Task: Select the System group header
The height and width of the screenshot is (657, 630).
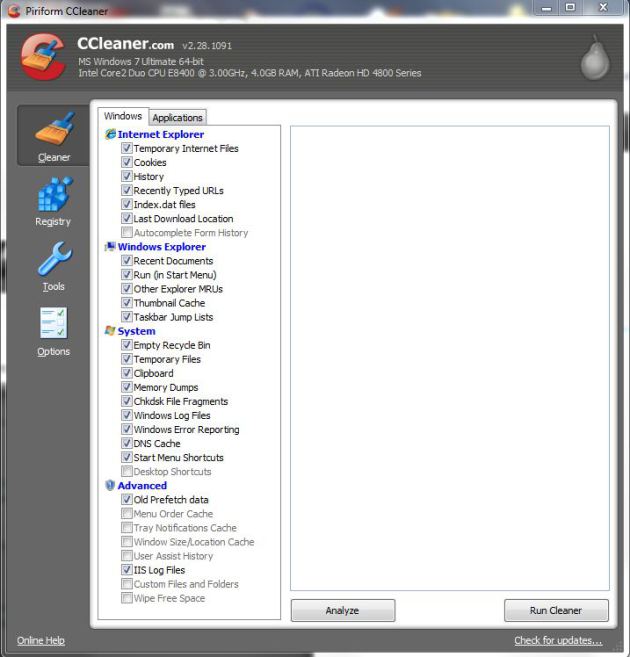Action: 136,331
